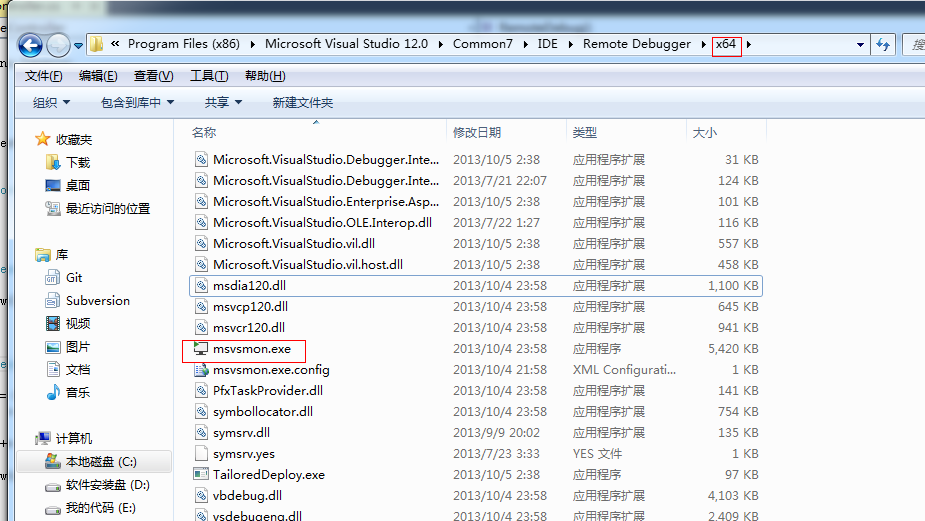Select file PfxTaskProvider.dll
Image resolution: width=925 pixels, height=521 pixels.
[x=268, y=391]
